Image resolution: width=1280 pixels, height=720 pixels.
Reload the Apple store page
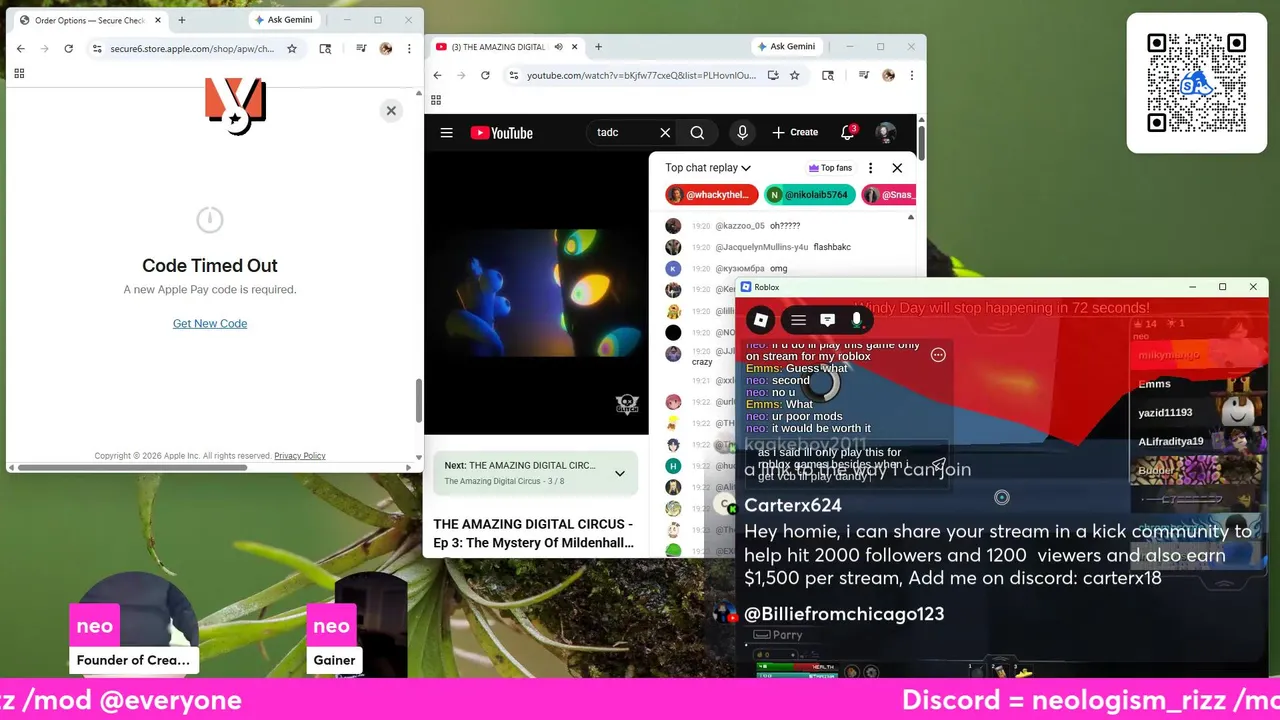[x=68, y=48]
